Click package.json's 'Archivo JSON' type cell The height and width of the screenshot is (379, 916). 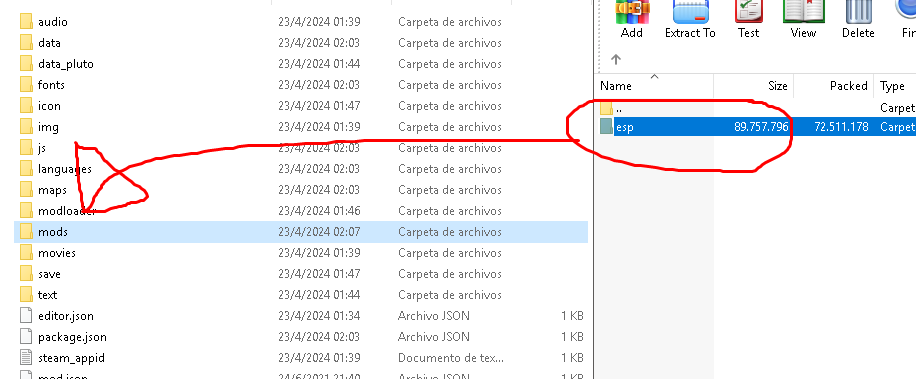pyautogui.click(x=433, y=338)
